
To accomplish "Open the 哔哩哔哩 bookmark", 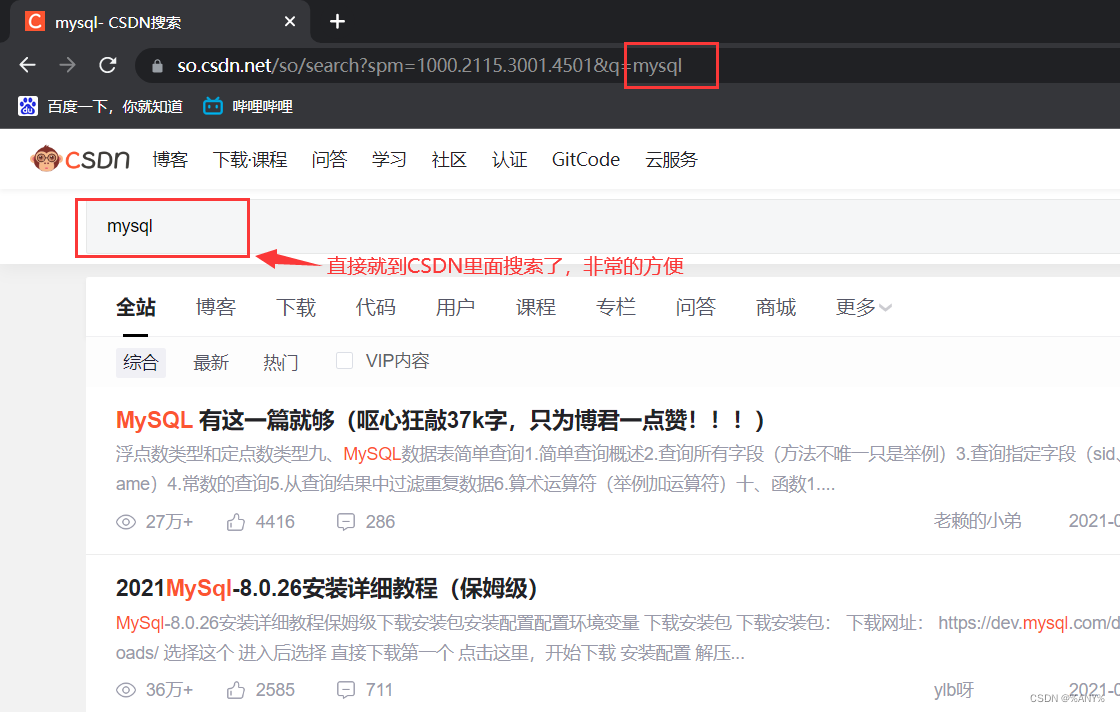I will (x=248, y=106).
